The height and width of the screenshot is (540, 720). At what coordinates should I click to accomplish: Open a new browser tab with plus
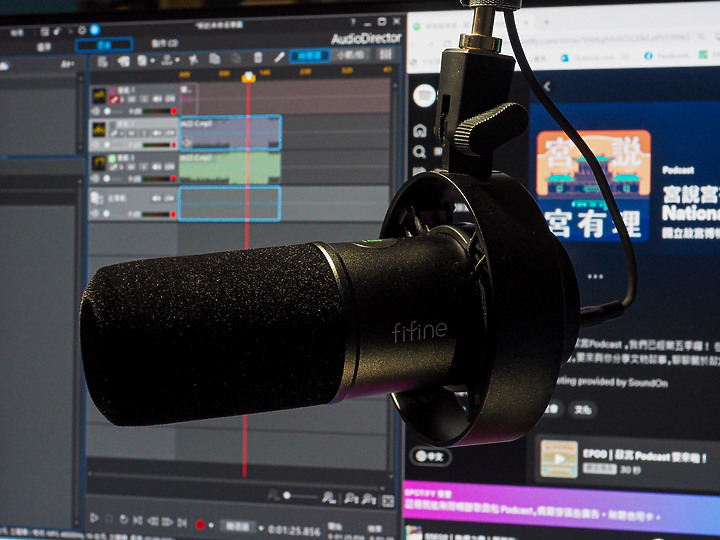[546, 22]
